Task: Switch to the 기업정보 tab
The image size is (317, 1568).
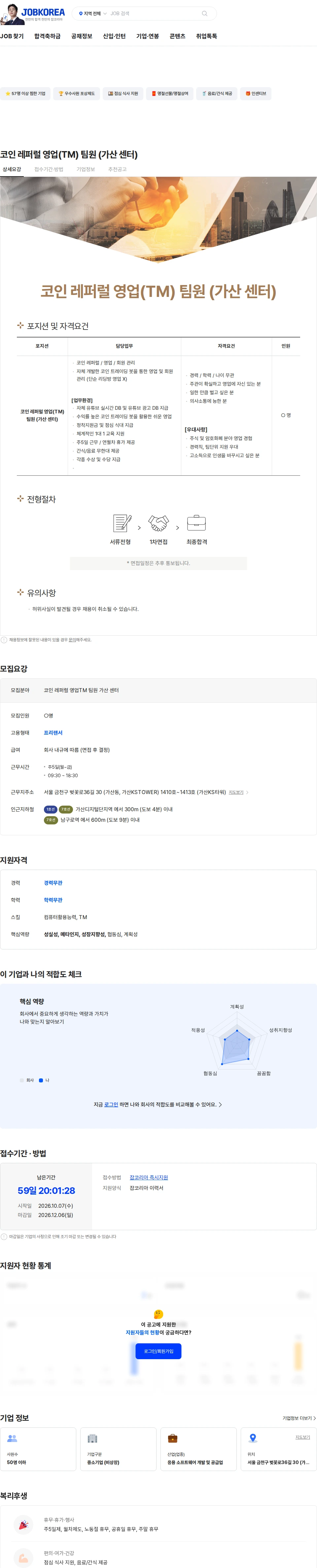Action: [86, 169]
